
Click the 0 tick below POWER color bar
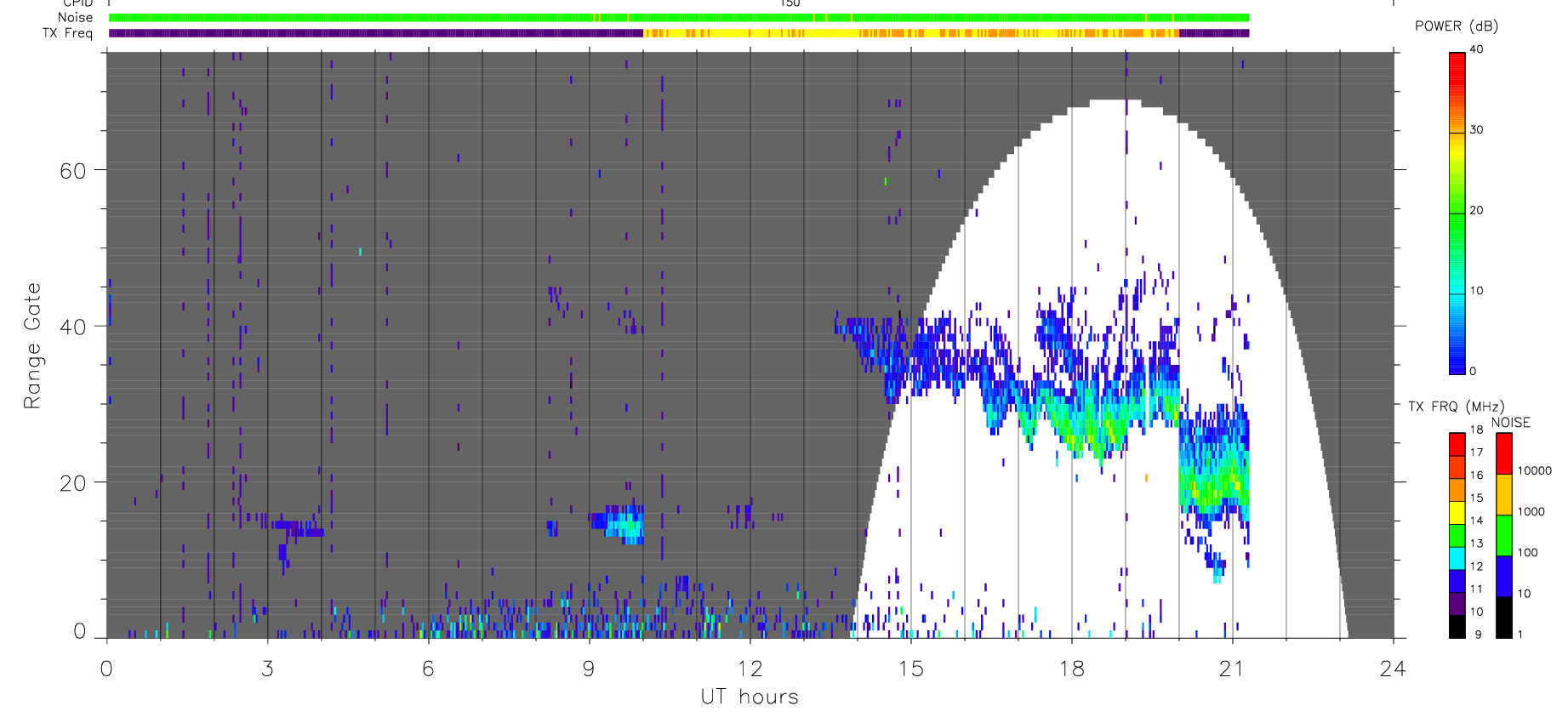[1473, 371]
